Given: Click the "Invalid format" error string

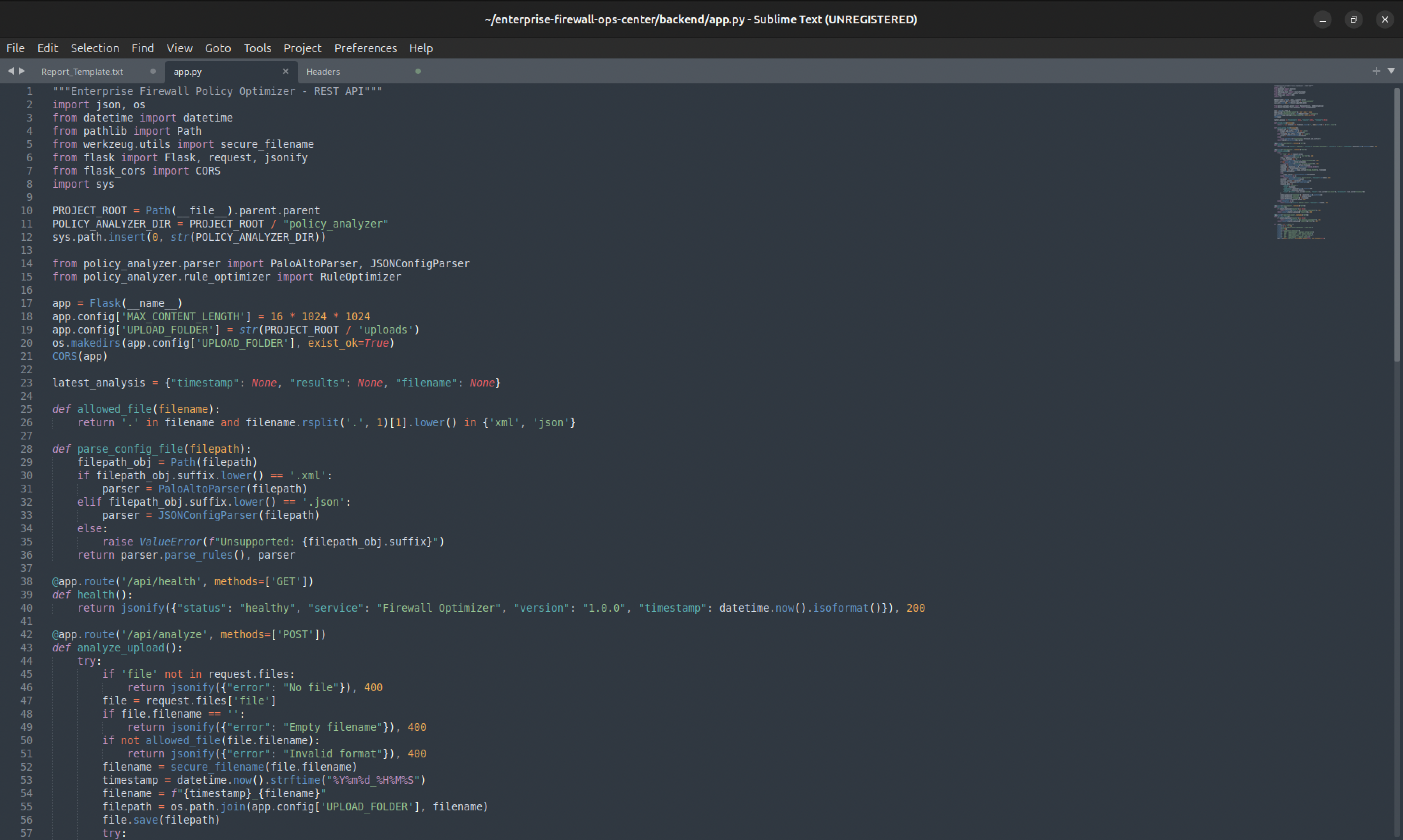Looking at the screenshot, I should 333,754.
